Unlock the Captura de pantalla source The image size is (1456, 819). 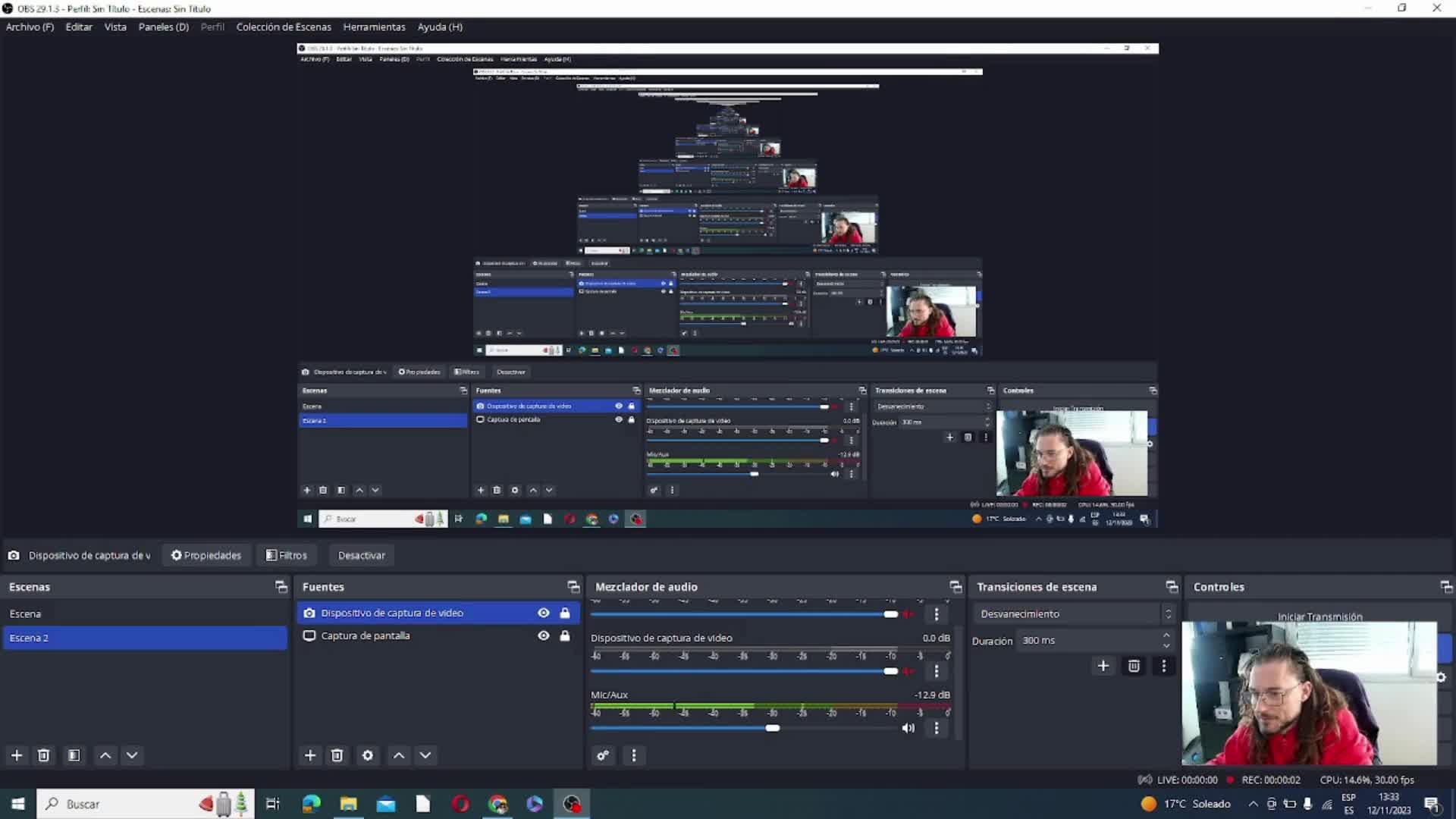(x=565, y=635)
